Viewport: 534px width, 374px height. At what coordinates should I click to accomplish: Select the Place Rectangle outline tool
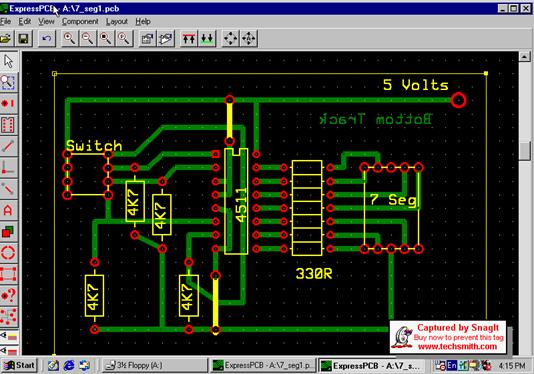[9, 274]
